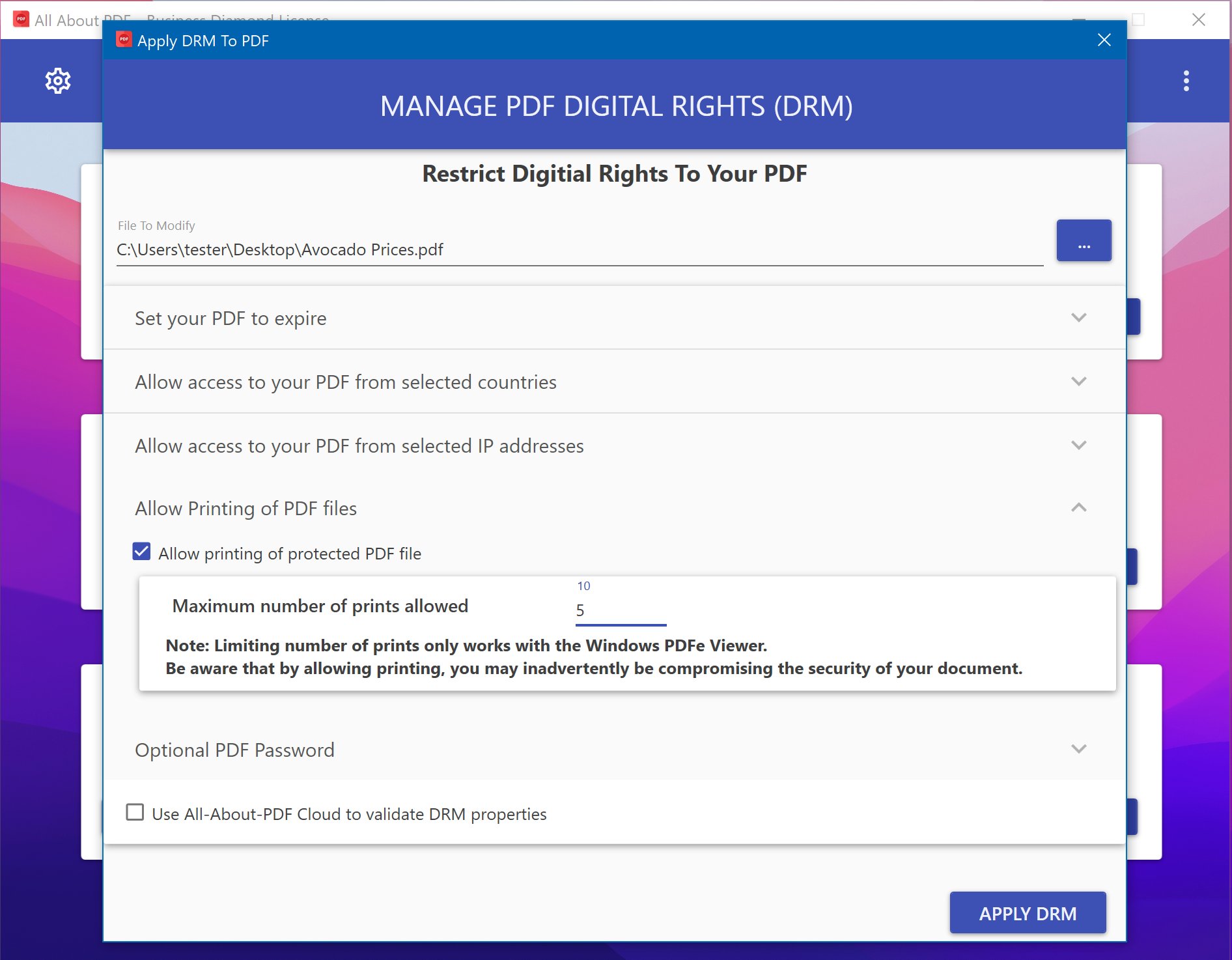Click the print security warning 'Be aware that by allowing printing'
1232x960 pixels.
[594, 669]
